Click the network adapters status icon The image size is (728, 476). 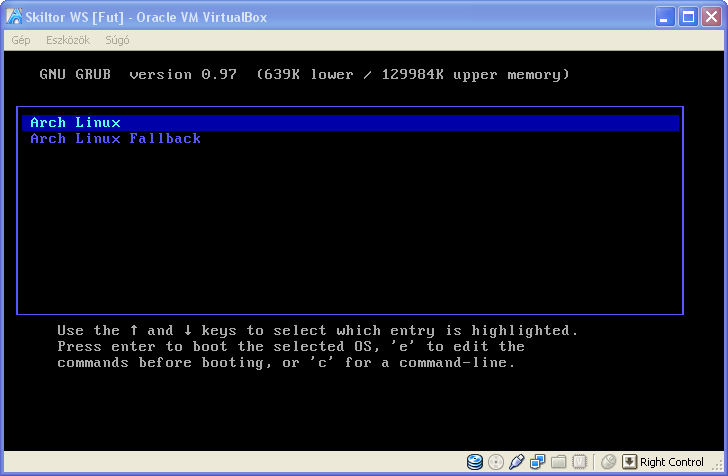pyautogui.click(x=538, y=462)
